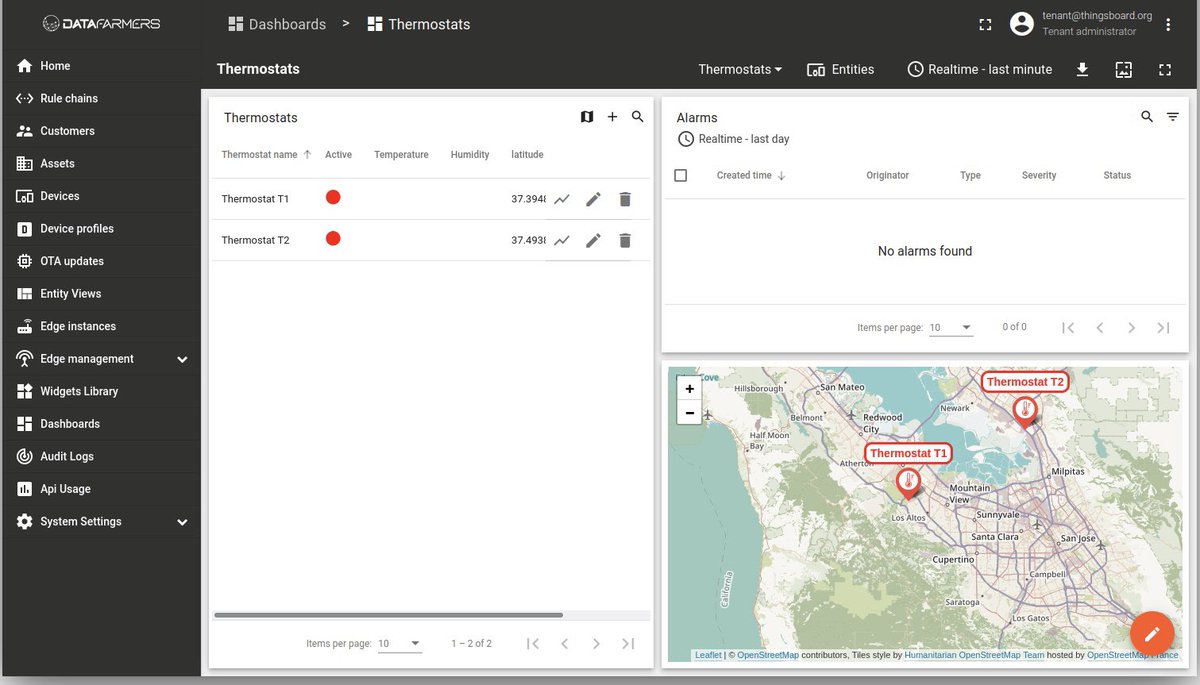Delete Thermostat T2
Image resolution: width=1200 pixels, height=685 pixels.
click(625, 240)
